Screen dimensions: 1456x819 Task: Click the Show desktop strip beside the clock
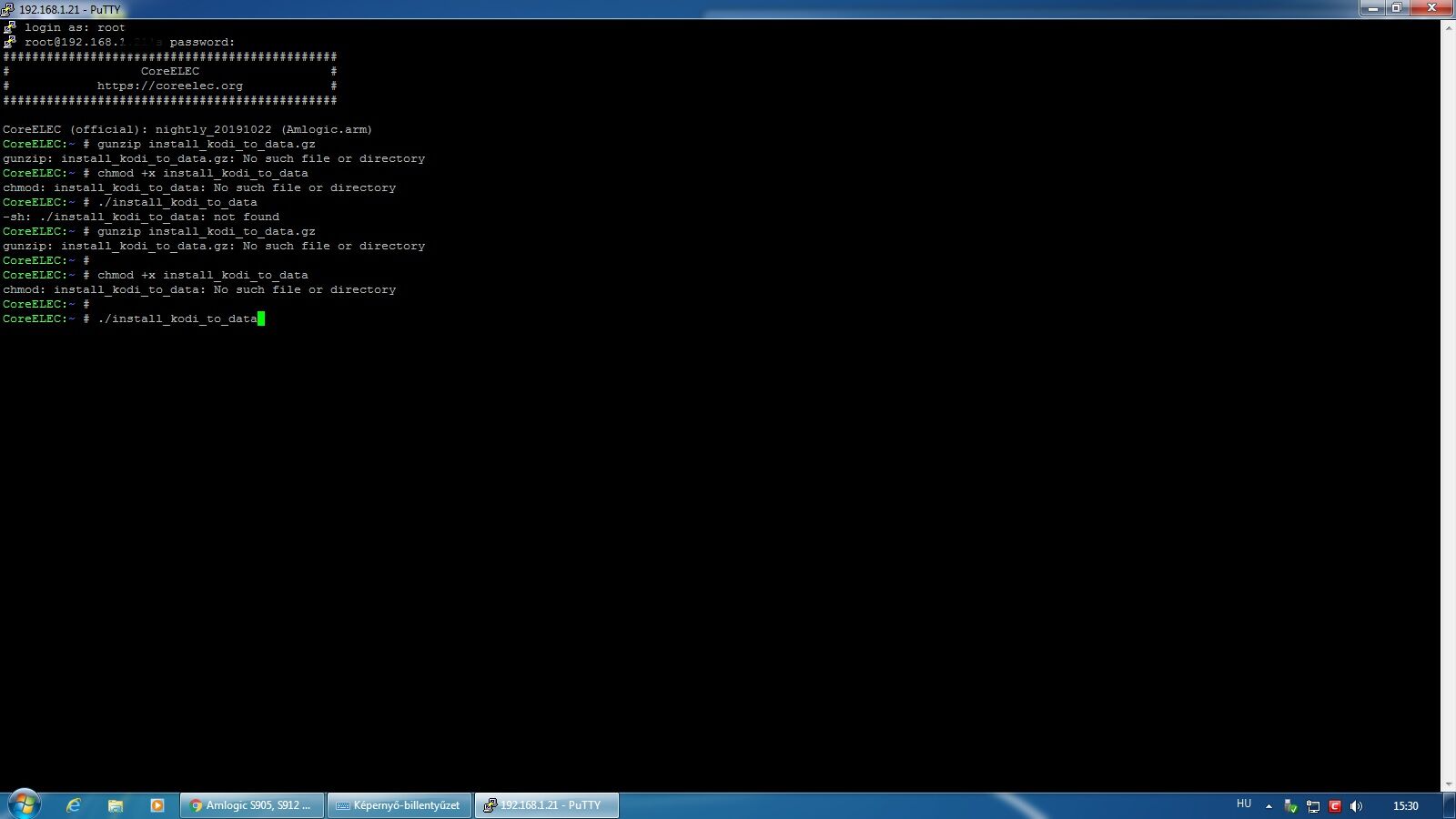pyautogui.click(x=1449, y=805)
